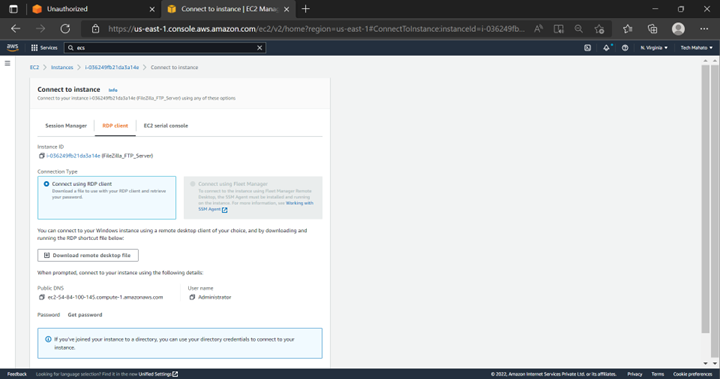
Task: Open the Privacy footer link
Action: pyautogui.click(x=635, y=374)
